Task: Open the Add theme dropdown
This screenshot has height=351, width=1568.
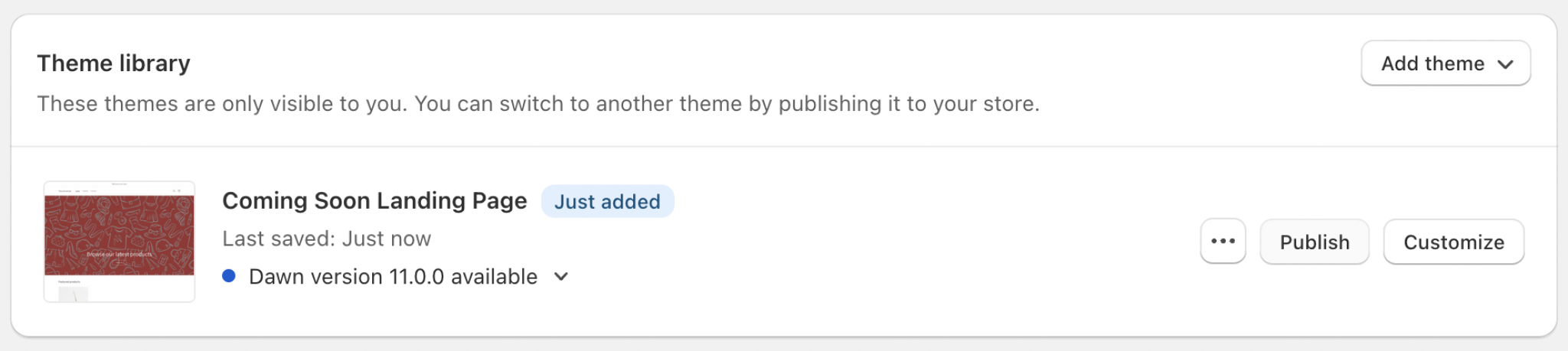Action: 1445,63
